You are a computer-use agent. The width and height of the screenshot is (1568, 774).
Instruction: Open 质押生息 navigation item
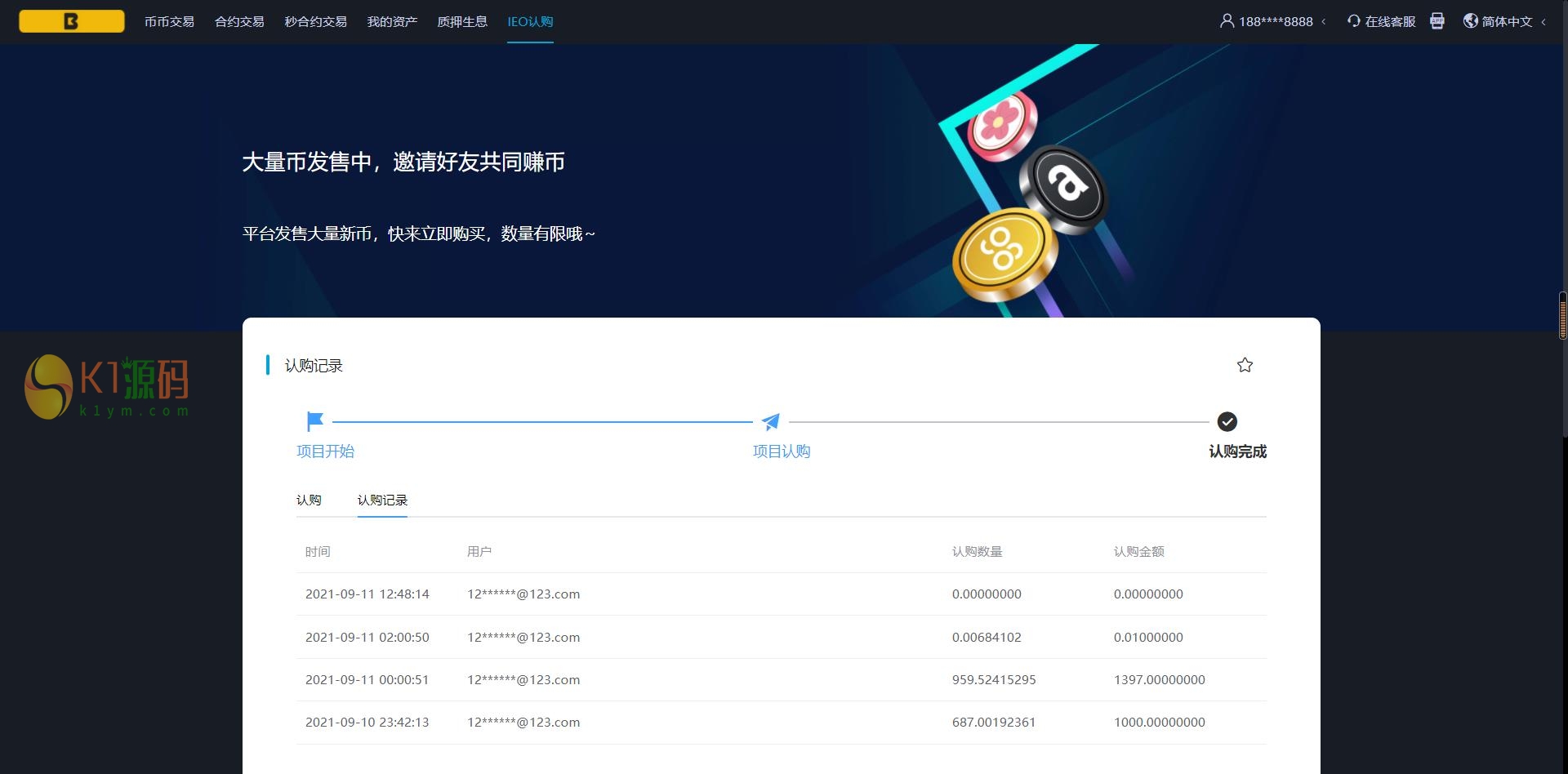click(462, 22)
